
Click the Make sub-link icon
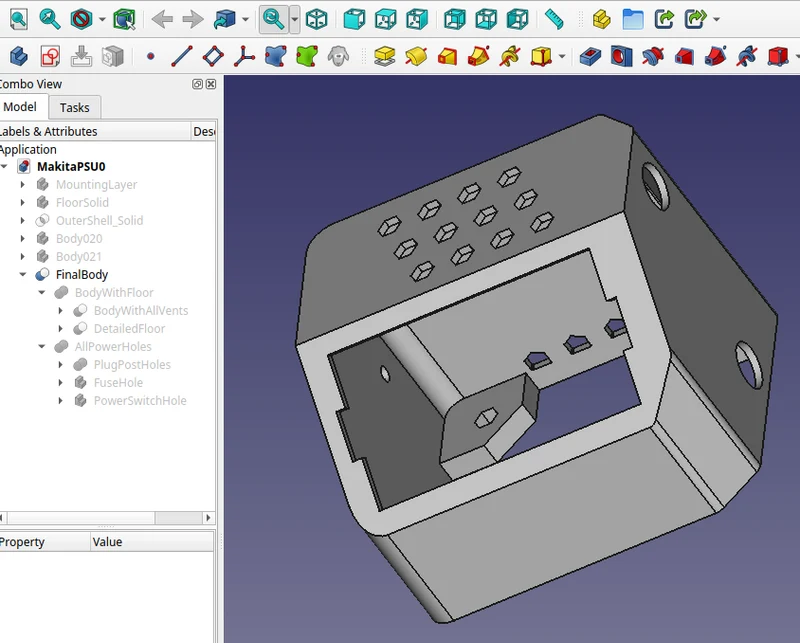[696, 19]
